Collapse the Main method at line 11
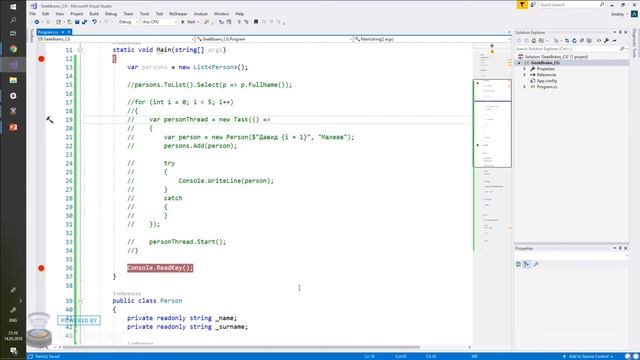The width and height of the screenshot is (640, 360). 80,50
